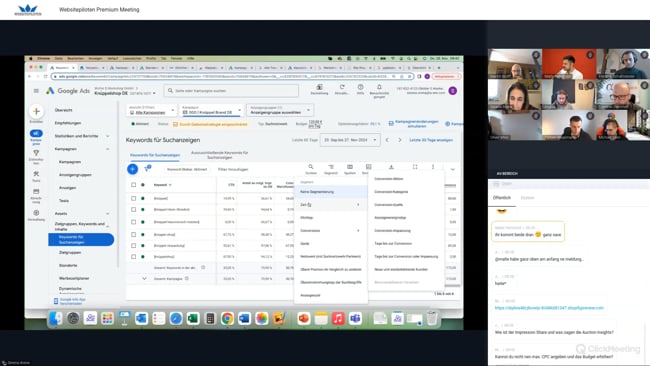This screenshot has height=366, width=650.
Task: Open the Trash in the Dock
Action: click(432, 318)
